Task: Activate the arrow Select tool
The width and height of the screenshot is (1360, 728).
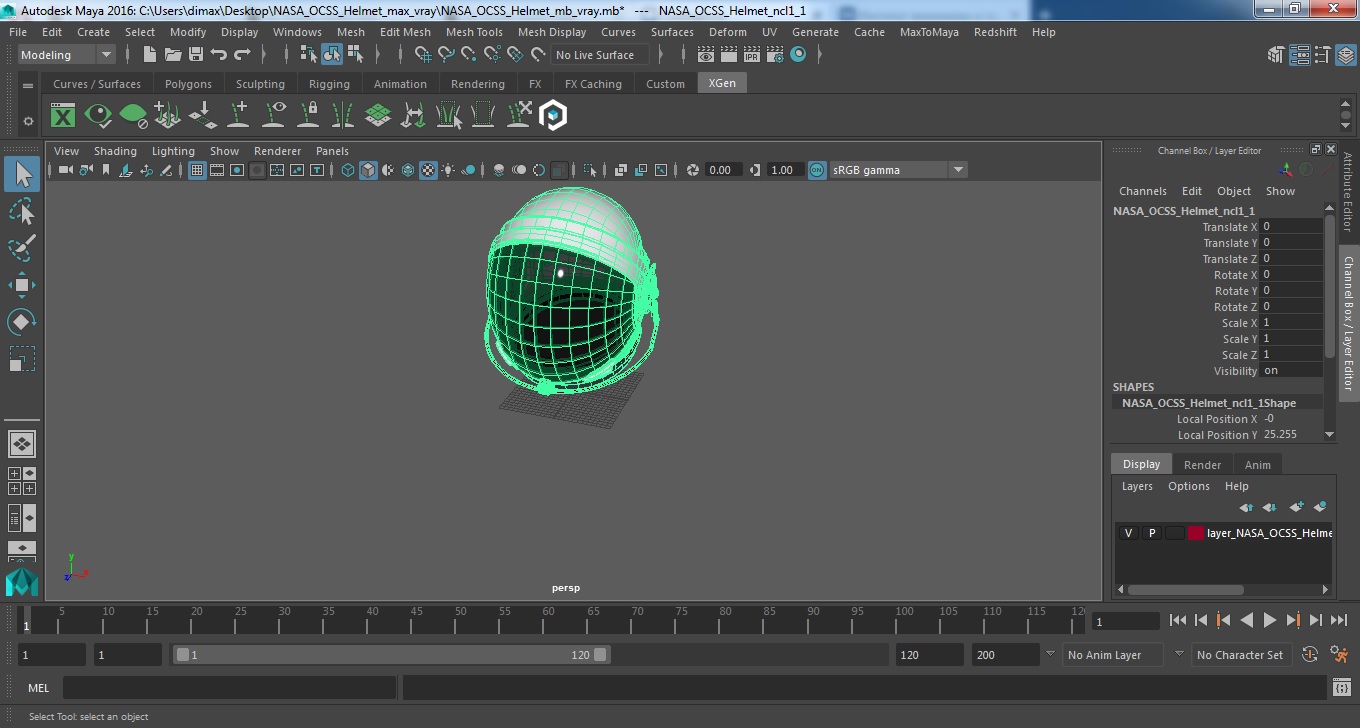Action: [x=22, y=174]
